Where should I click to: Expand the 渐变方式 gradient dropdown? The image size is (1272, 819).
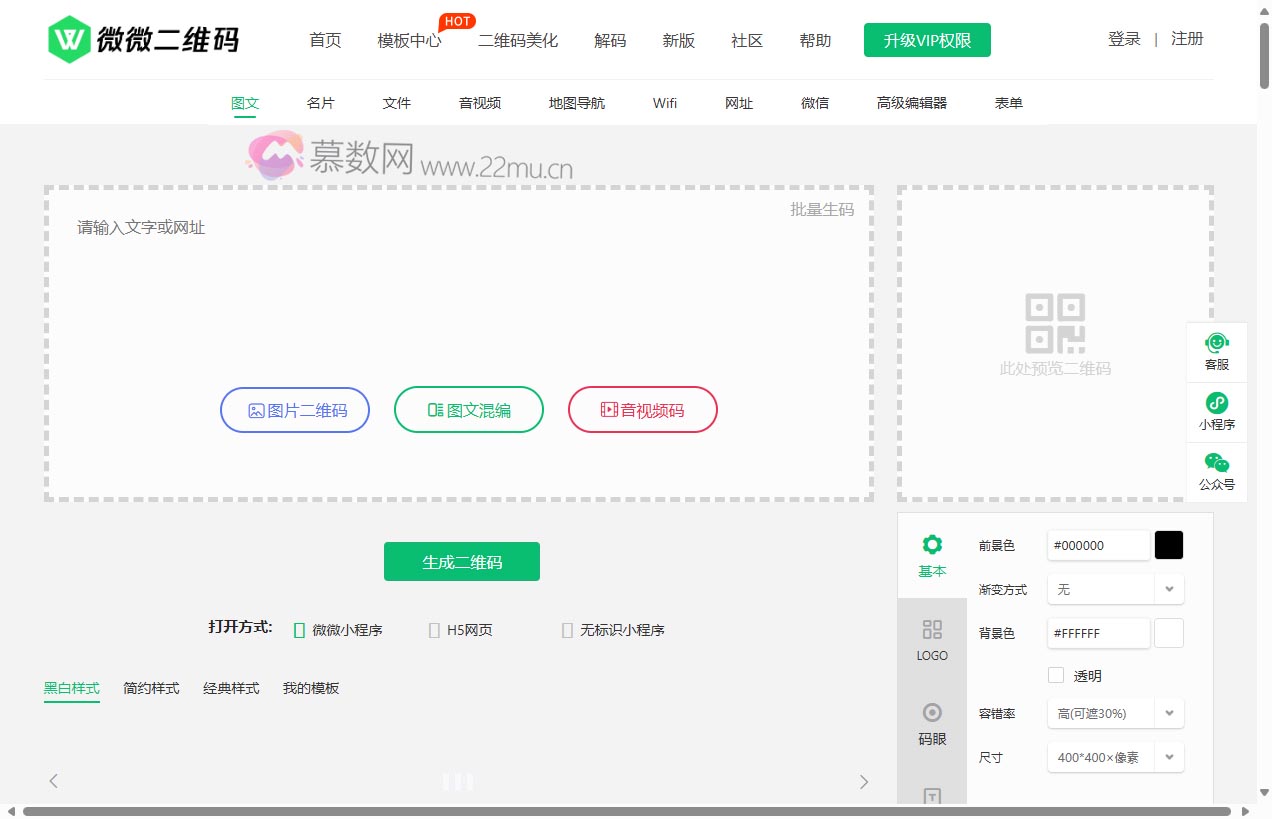click(1115, 589)
